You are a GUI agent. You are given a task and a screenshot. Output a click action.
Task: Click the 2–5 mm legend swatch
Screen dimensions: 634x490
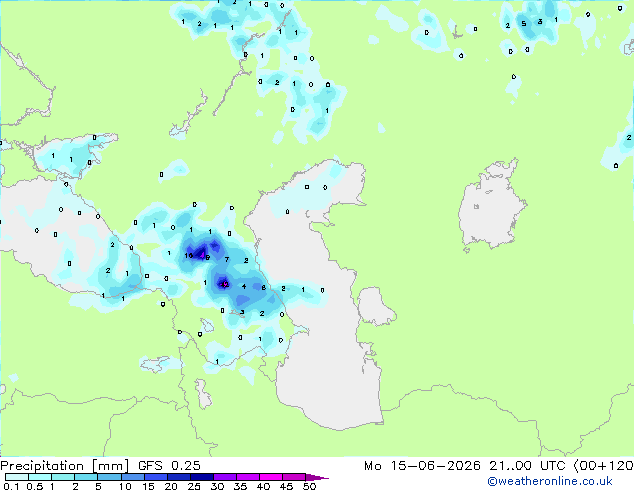click(86, 477)
